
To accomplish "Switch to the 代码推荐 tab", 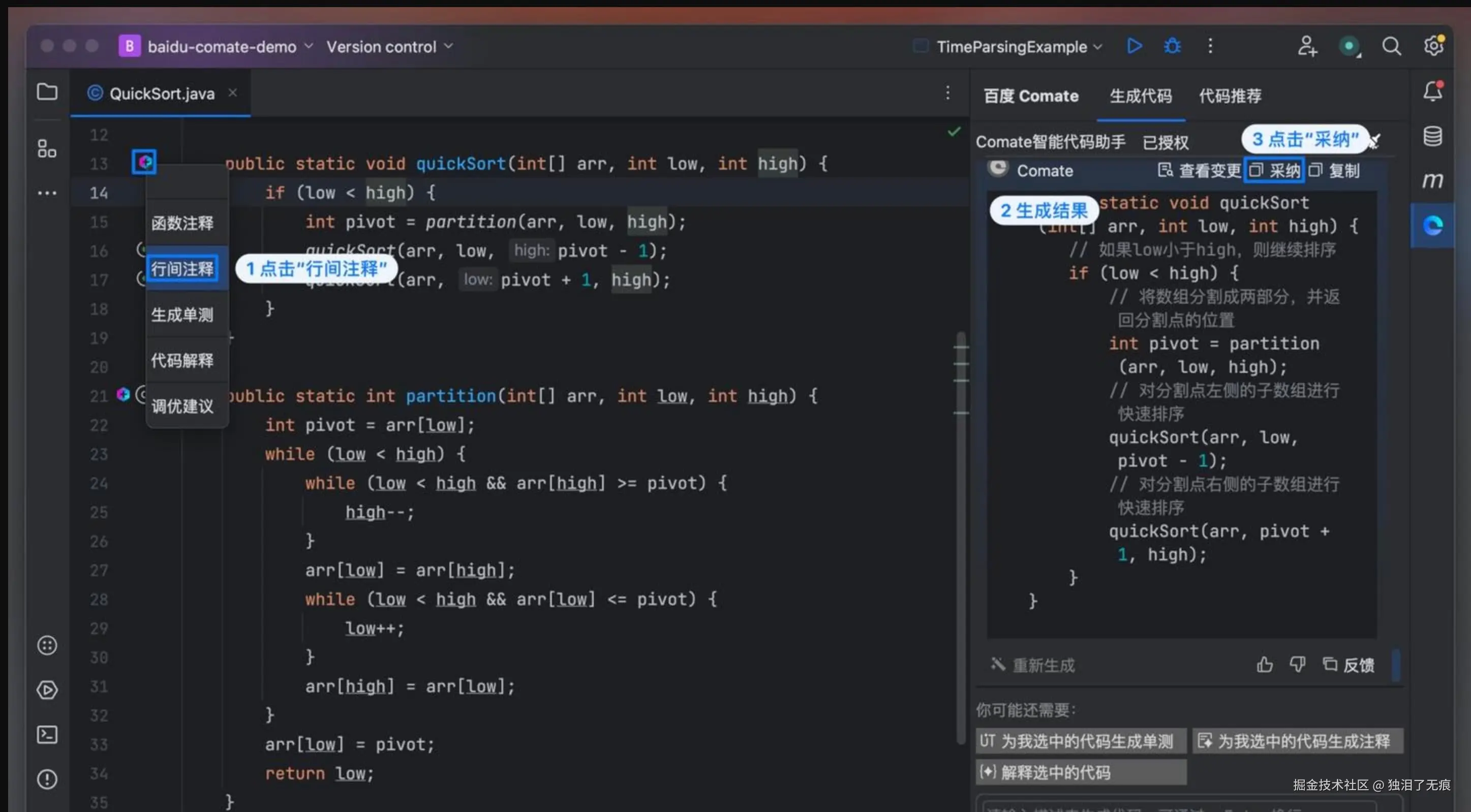I will point(1230,96).
